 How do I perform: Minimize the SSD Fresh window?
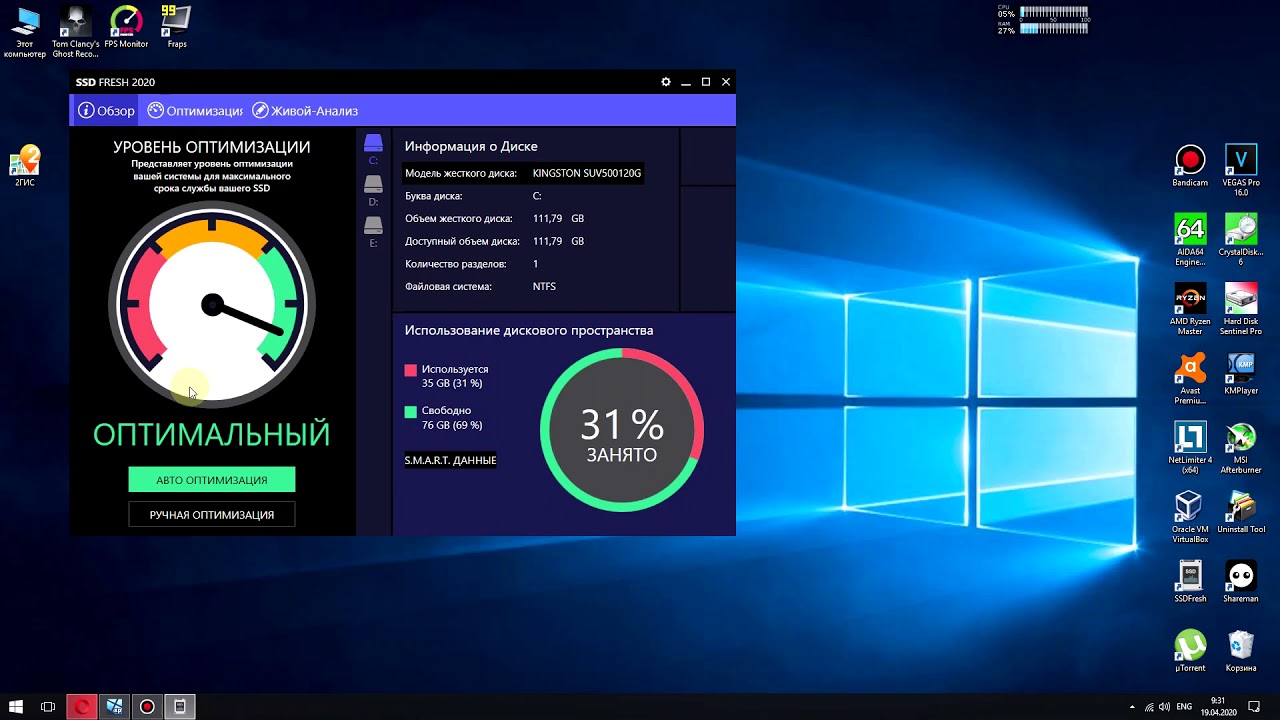(x=686, y=82)
